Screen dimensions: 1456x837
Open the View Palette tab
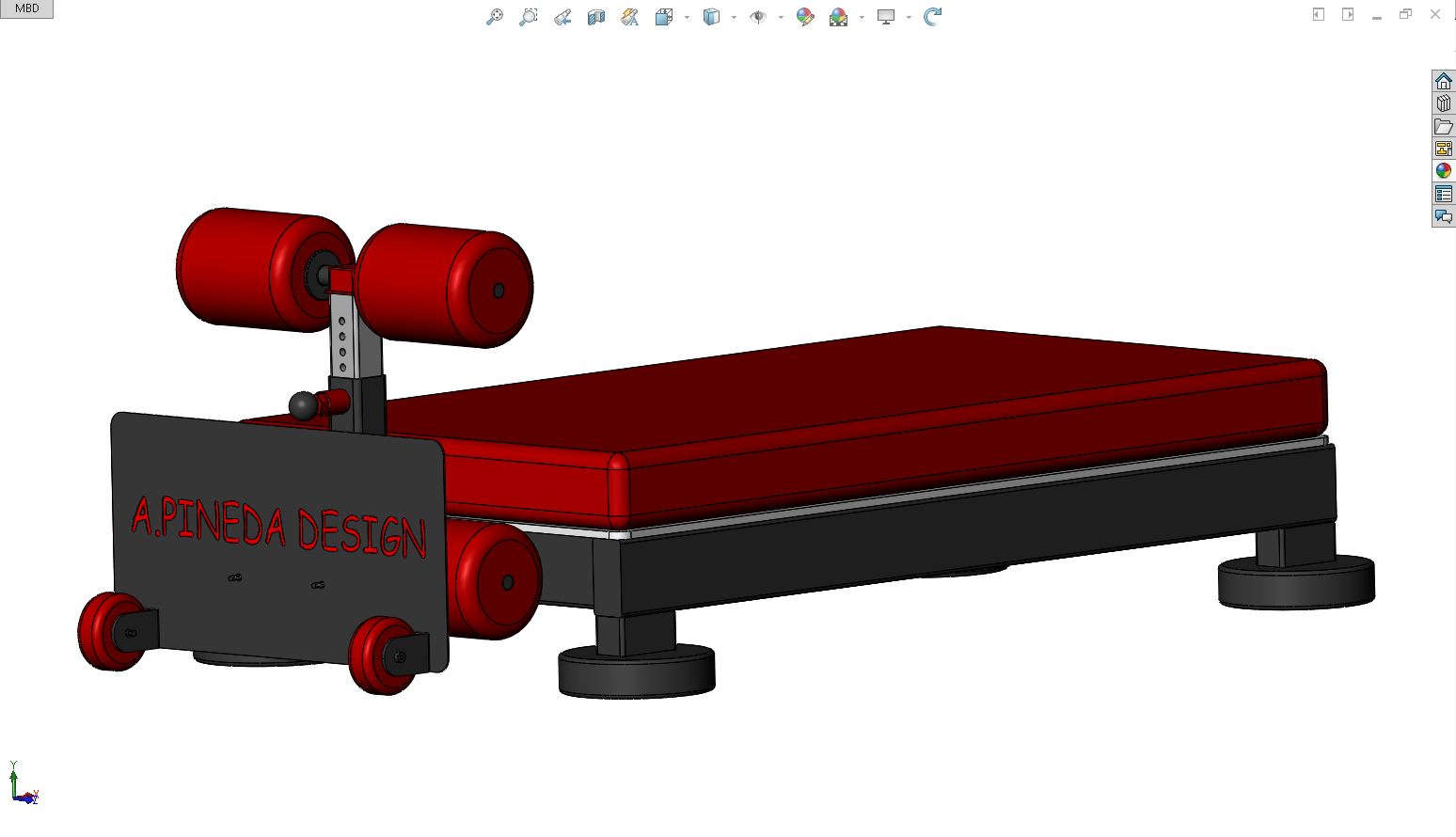click(1444, 149)
